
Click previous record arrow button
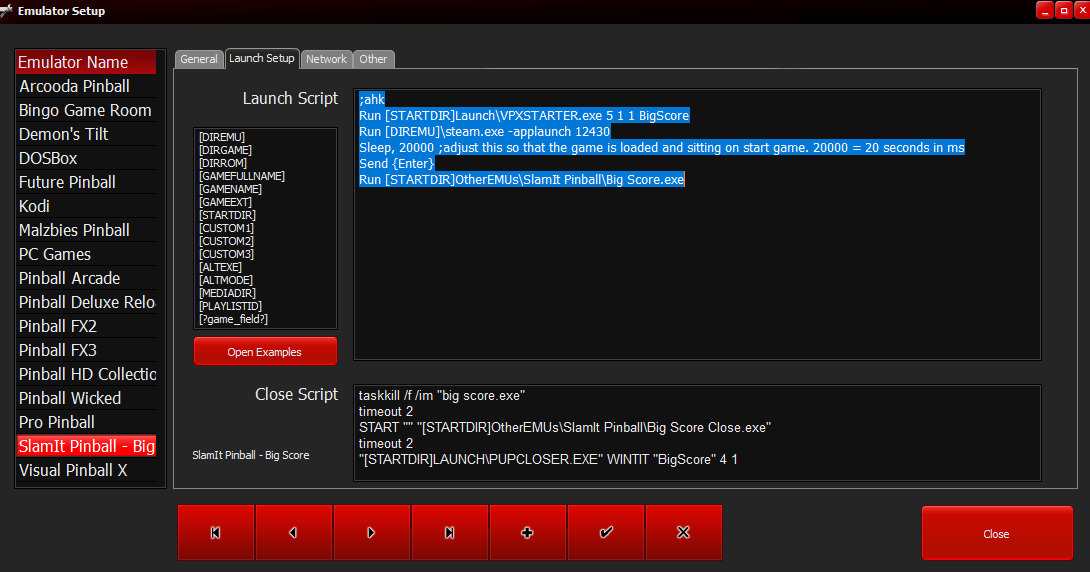[294, 533]
